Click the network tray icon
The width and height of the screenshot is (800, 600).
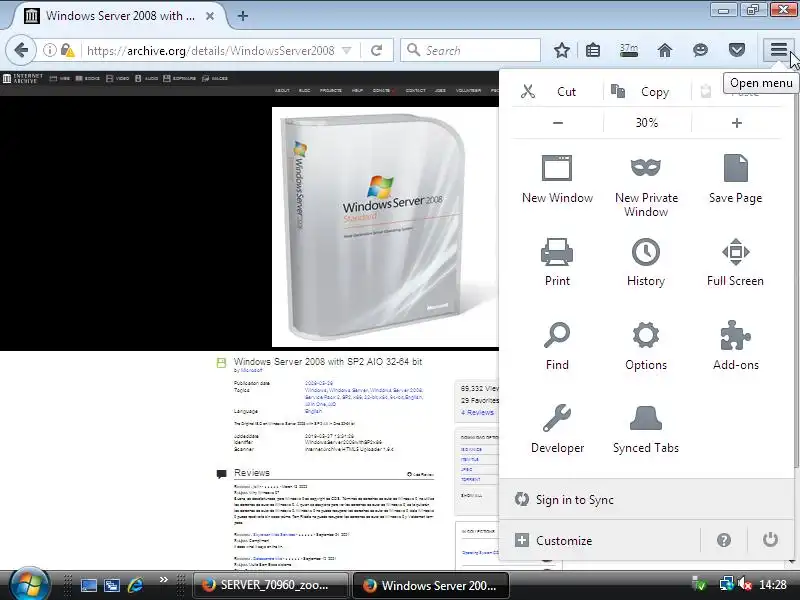click(726, 585)
